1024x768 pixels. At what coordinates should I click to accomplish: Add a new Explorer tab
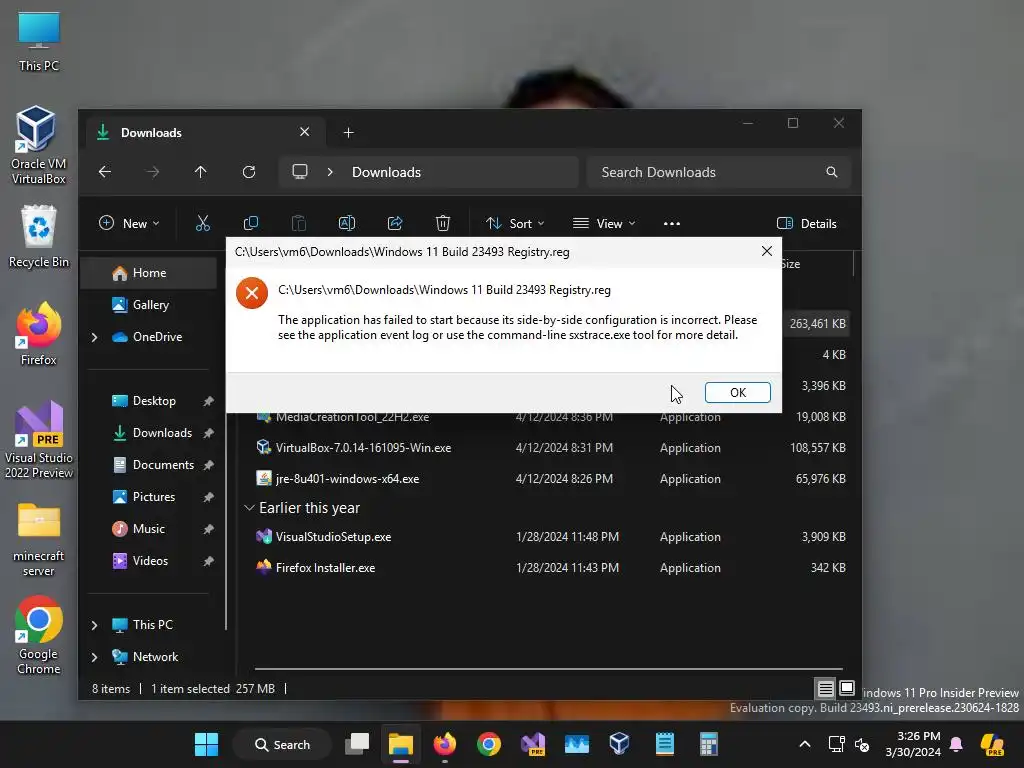[349, 133]
